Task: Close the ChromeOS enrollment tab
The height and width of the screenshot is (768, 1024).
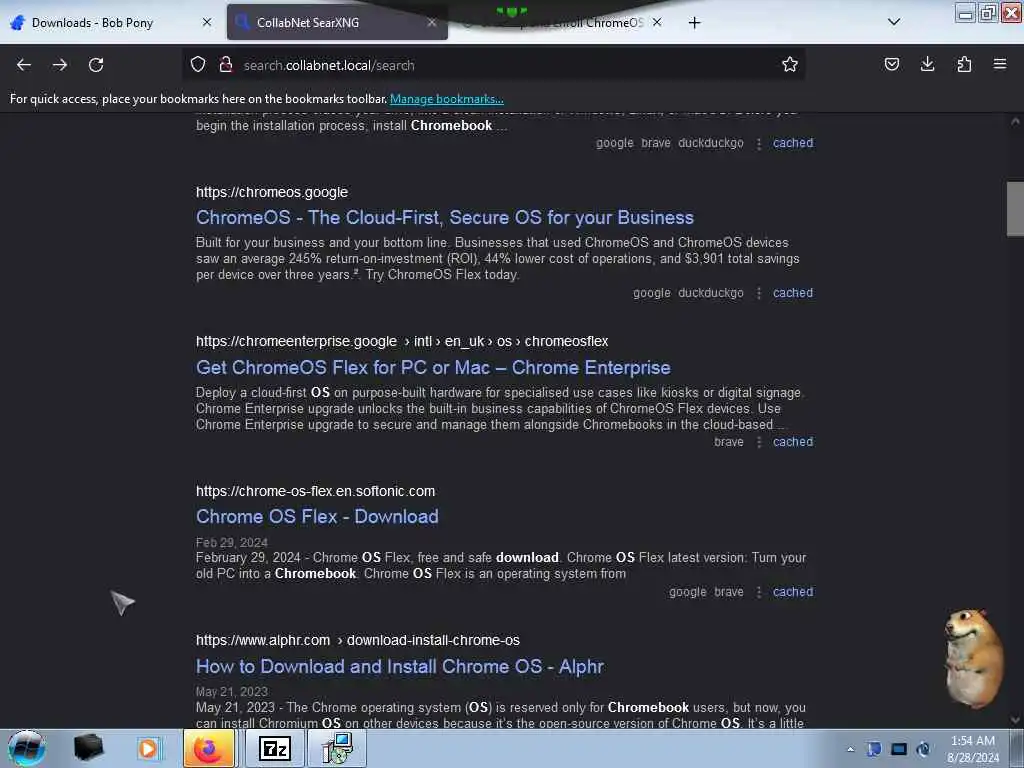Action: 657,22
